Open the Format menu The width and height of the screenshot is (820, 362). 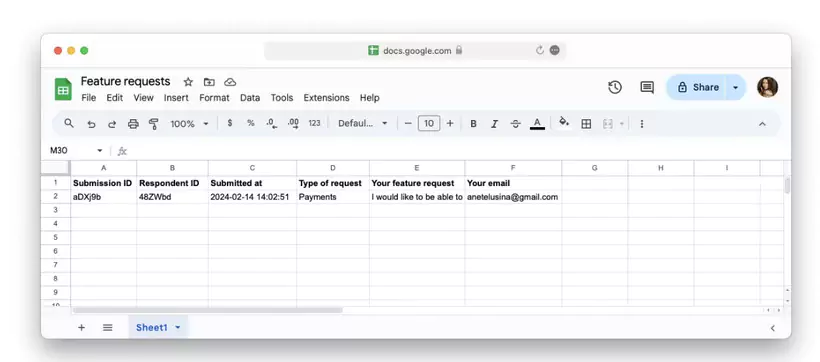point(214,98)
